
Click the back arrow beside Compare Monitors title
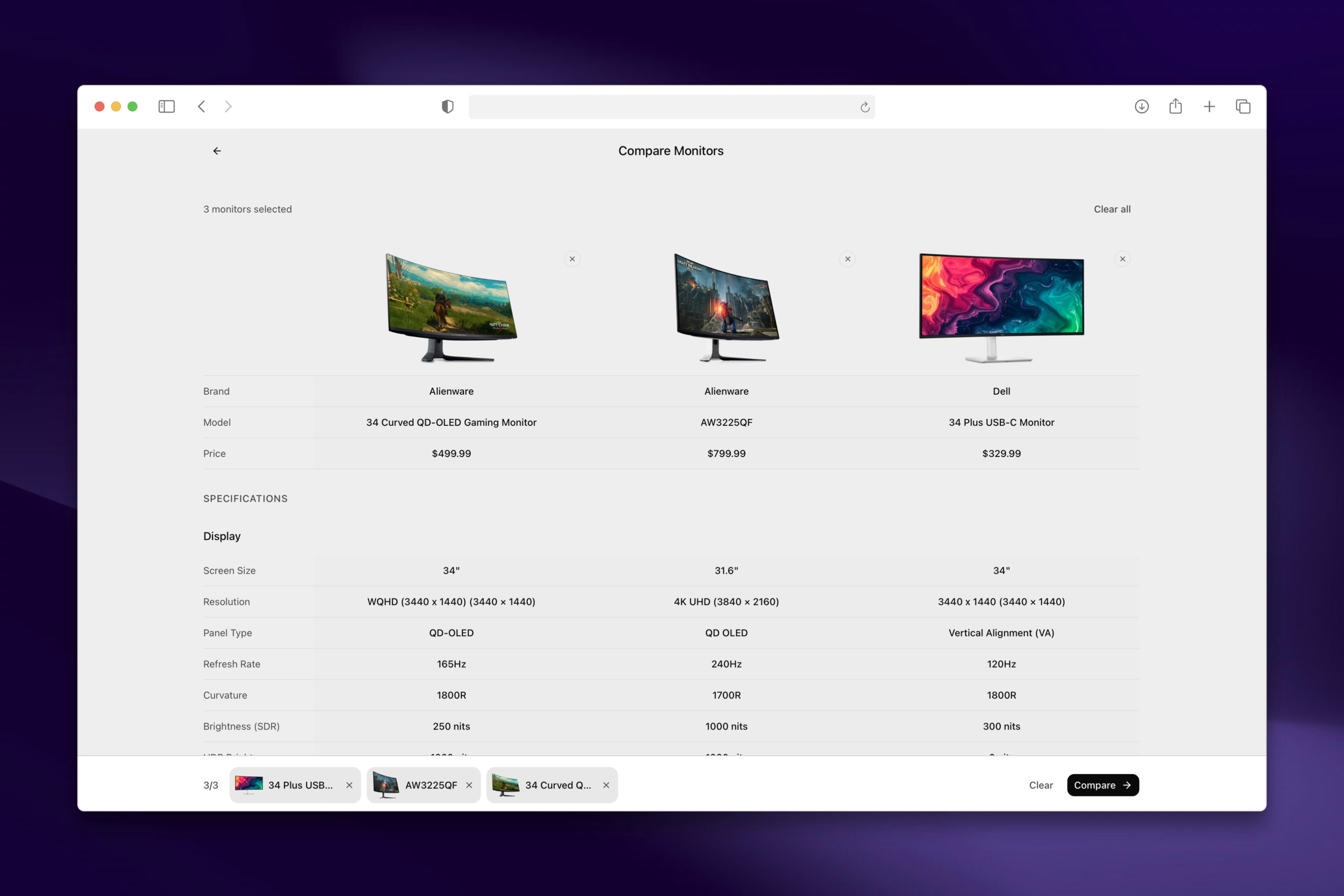click(x=217, y=151)
